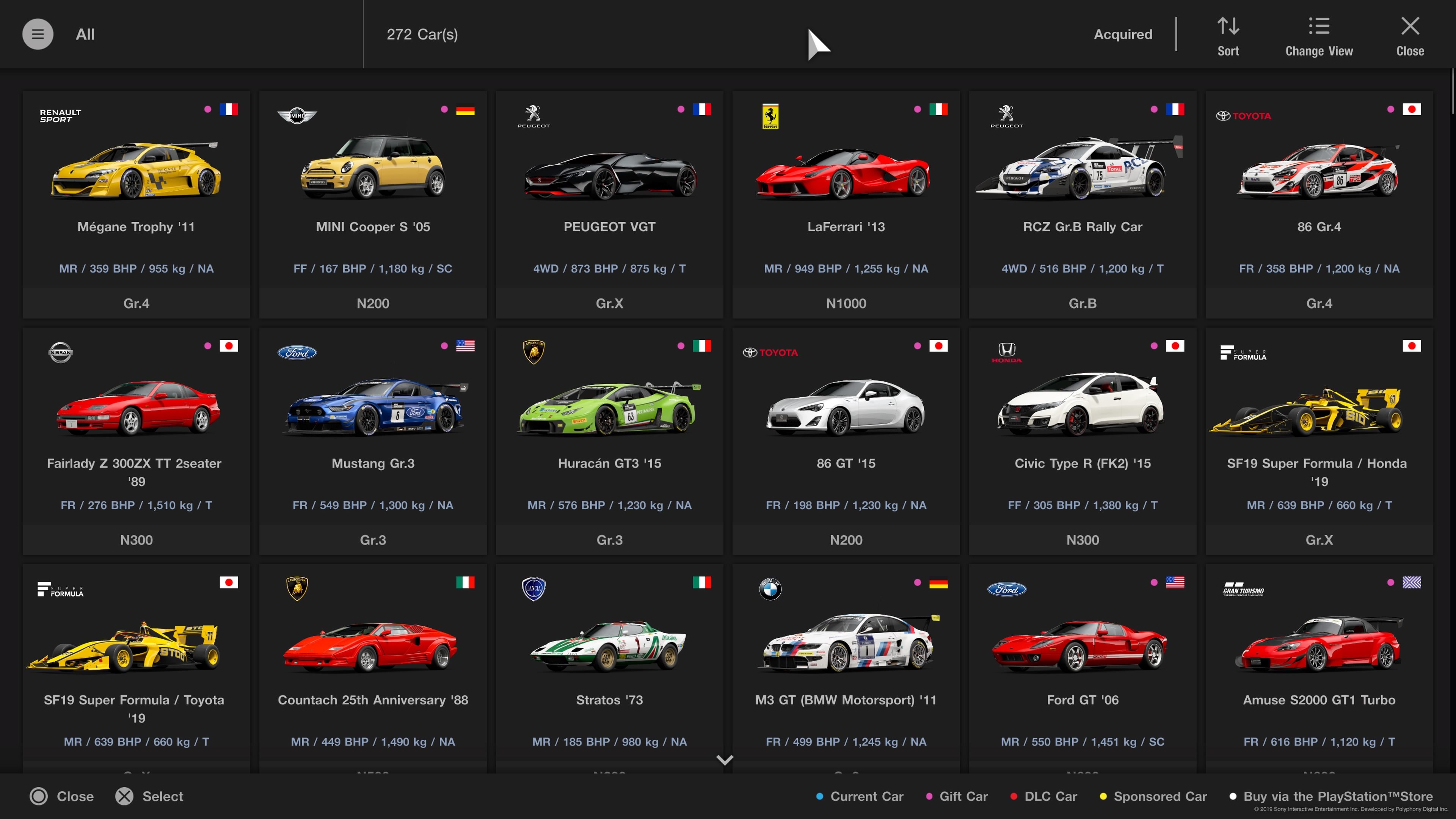Click the Toyota logo on 86 Gr.4 card
1456x819 pixels.
pyautogui.click(x=1243, y=116)
